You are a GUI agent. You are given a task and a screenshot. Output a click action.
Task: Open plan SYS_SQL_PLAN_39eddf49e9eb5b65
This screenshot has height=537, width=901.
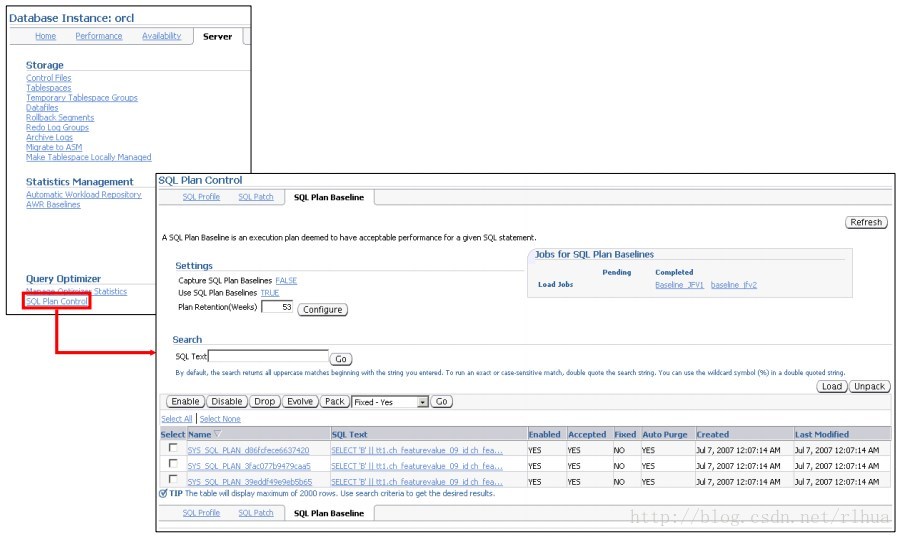(x=250, y=481)
